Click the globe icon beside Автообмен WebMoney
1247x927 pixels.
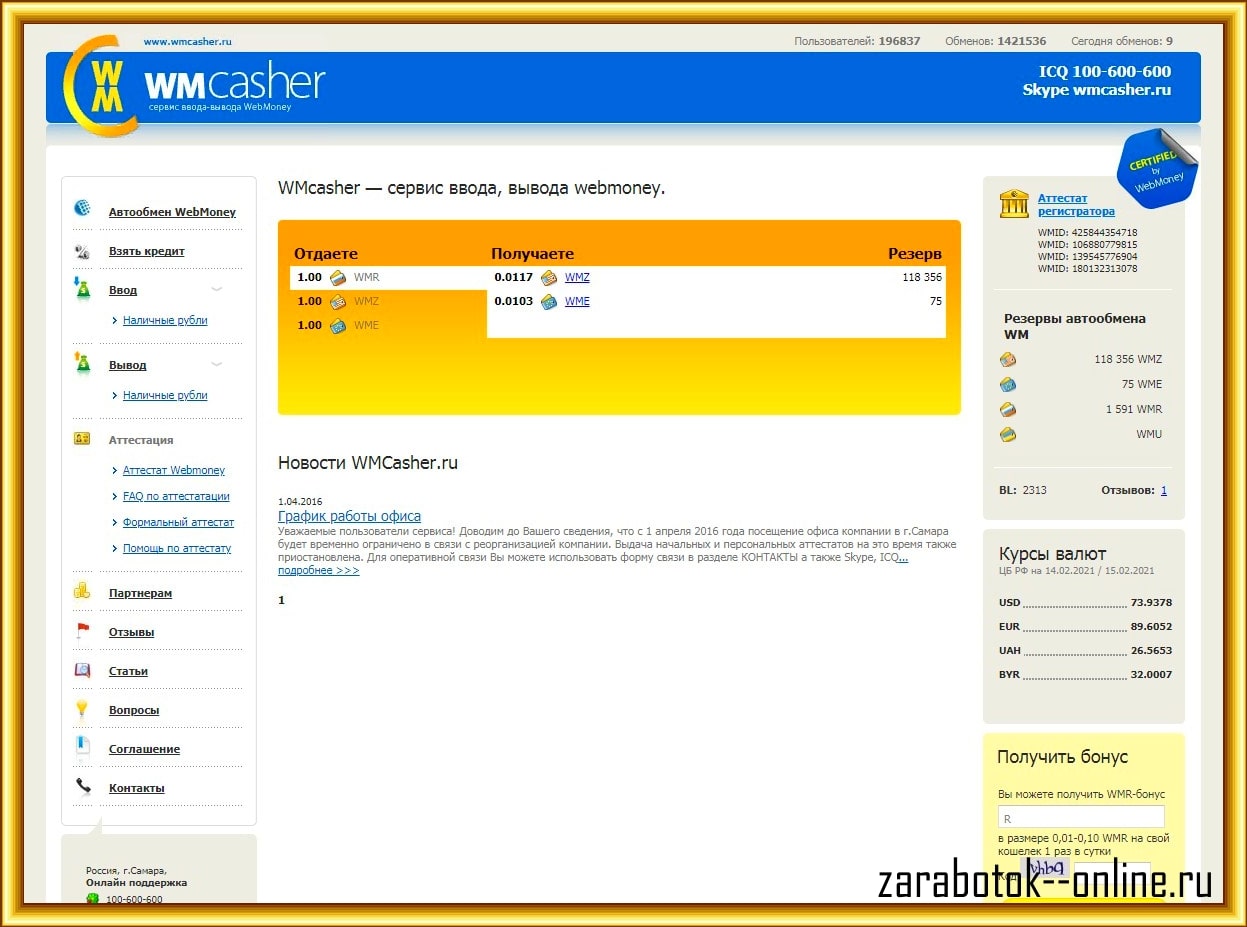(x=83, y=209)
